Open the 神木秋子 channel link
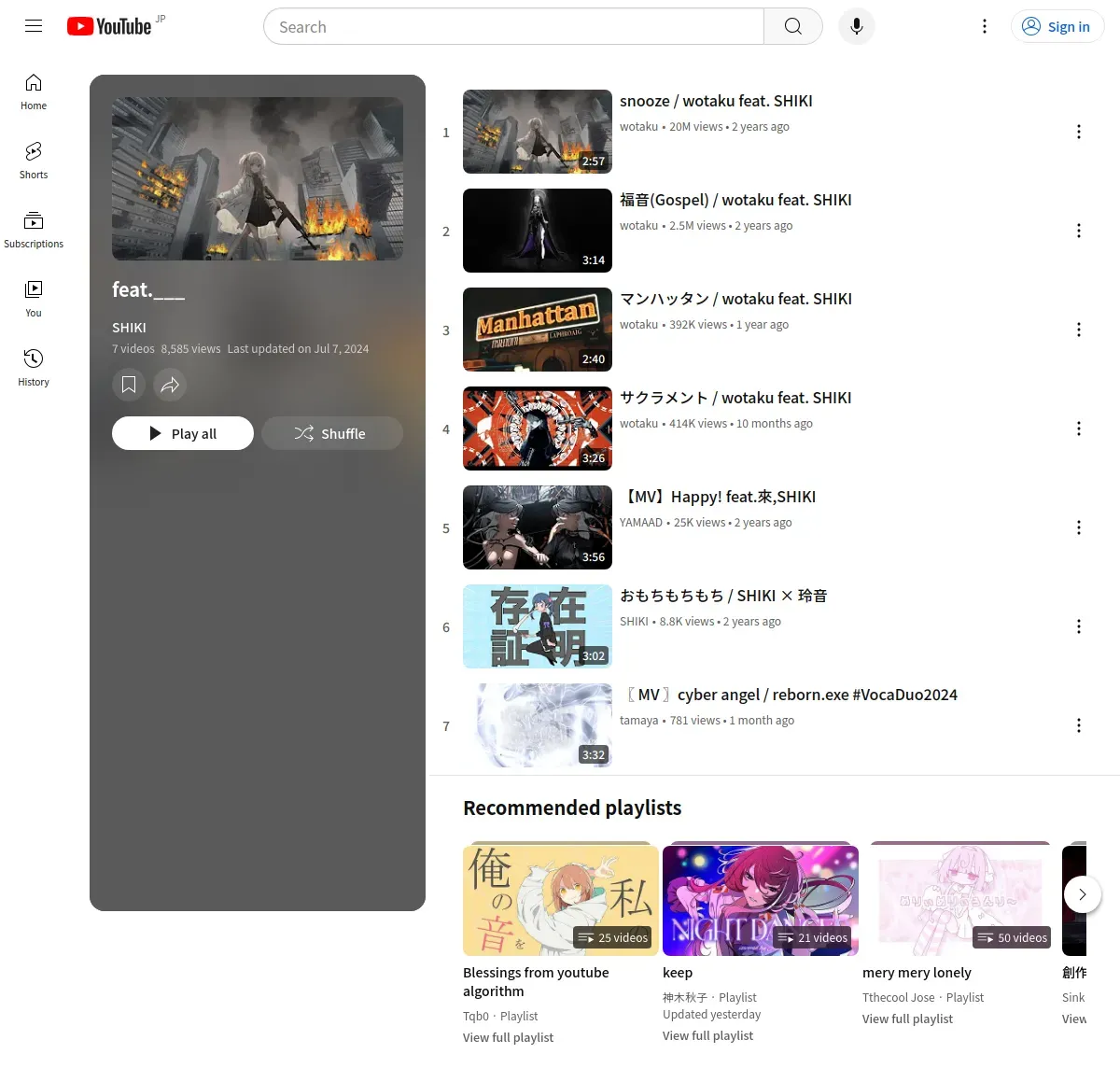This screenshot has width=1120, height=1068. 685,998
